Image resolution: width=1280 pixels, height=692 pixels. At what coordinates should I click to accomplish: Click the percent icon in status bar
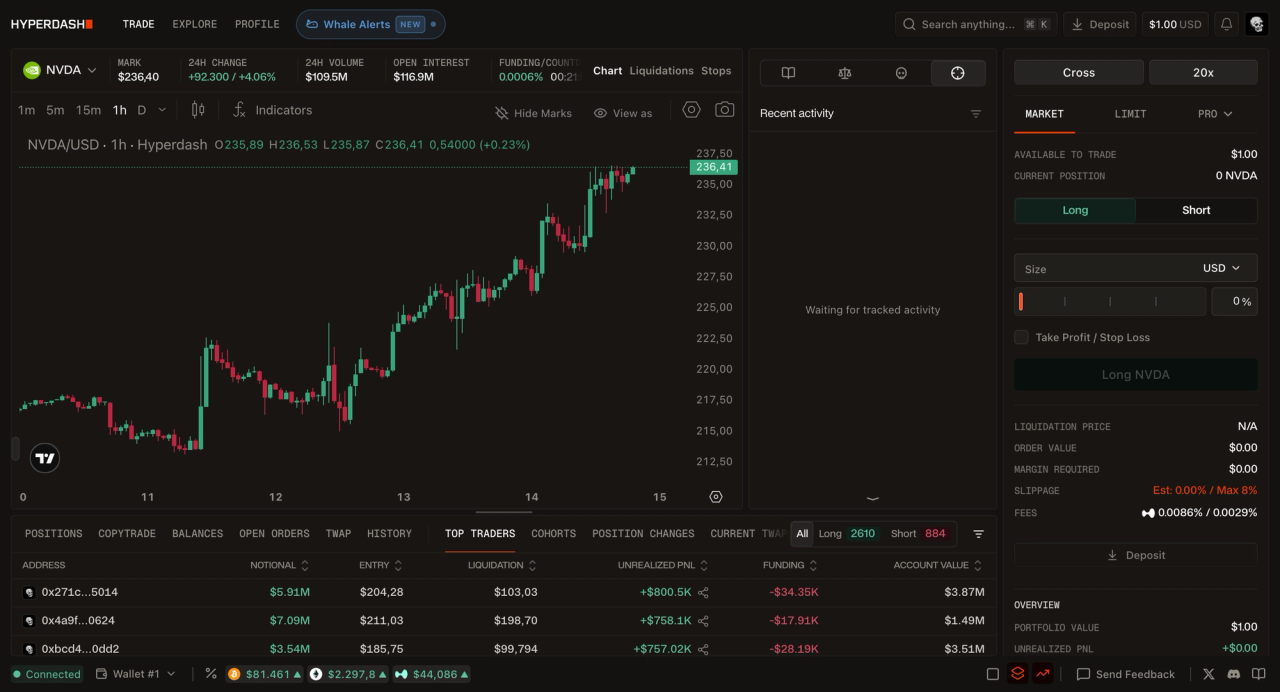click(x=211, y=674)
